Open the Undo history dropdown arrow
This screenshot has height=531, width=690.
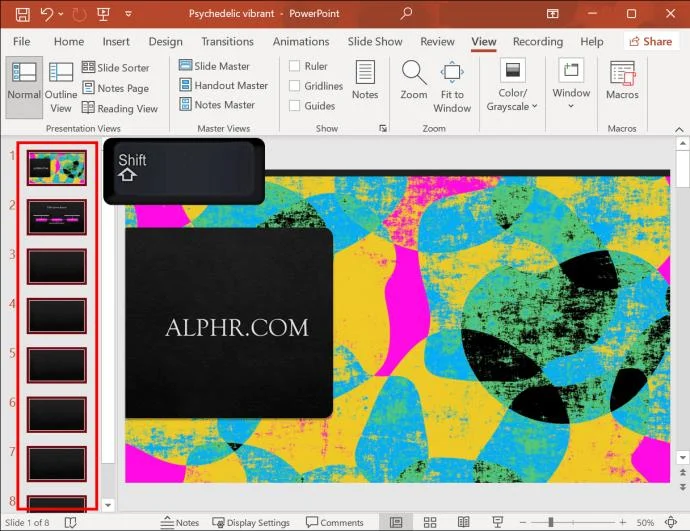click(x=61, y=14)
